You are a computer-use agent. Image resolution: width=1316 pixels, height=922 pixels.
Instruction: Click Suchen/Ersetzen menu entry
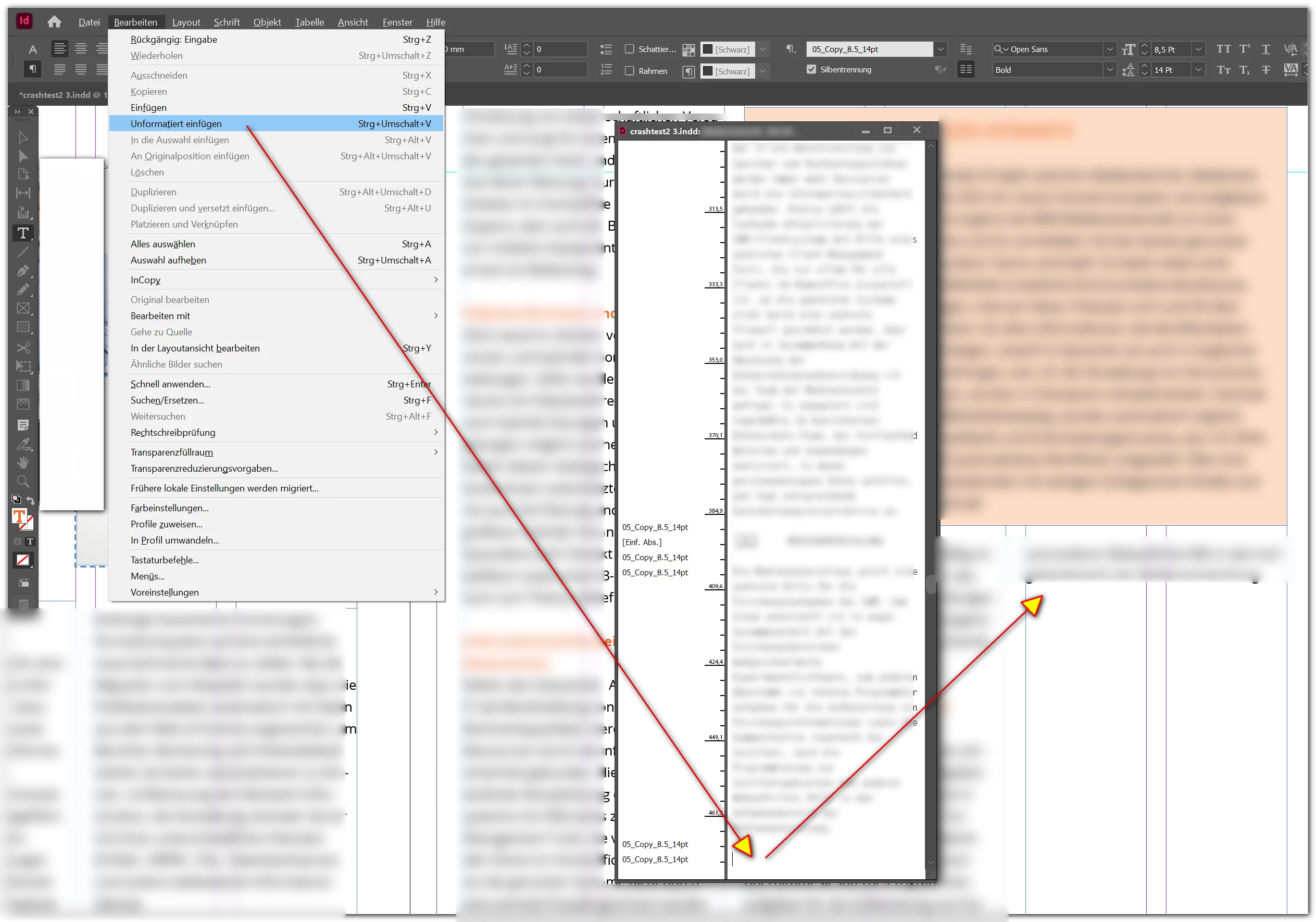coord(167,400)
